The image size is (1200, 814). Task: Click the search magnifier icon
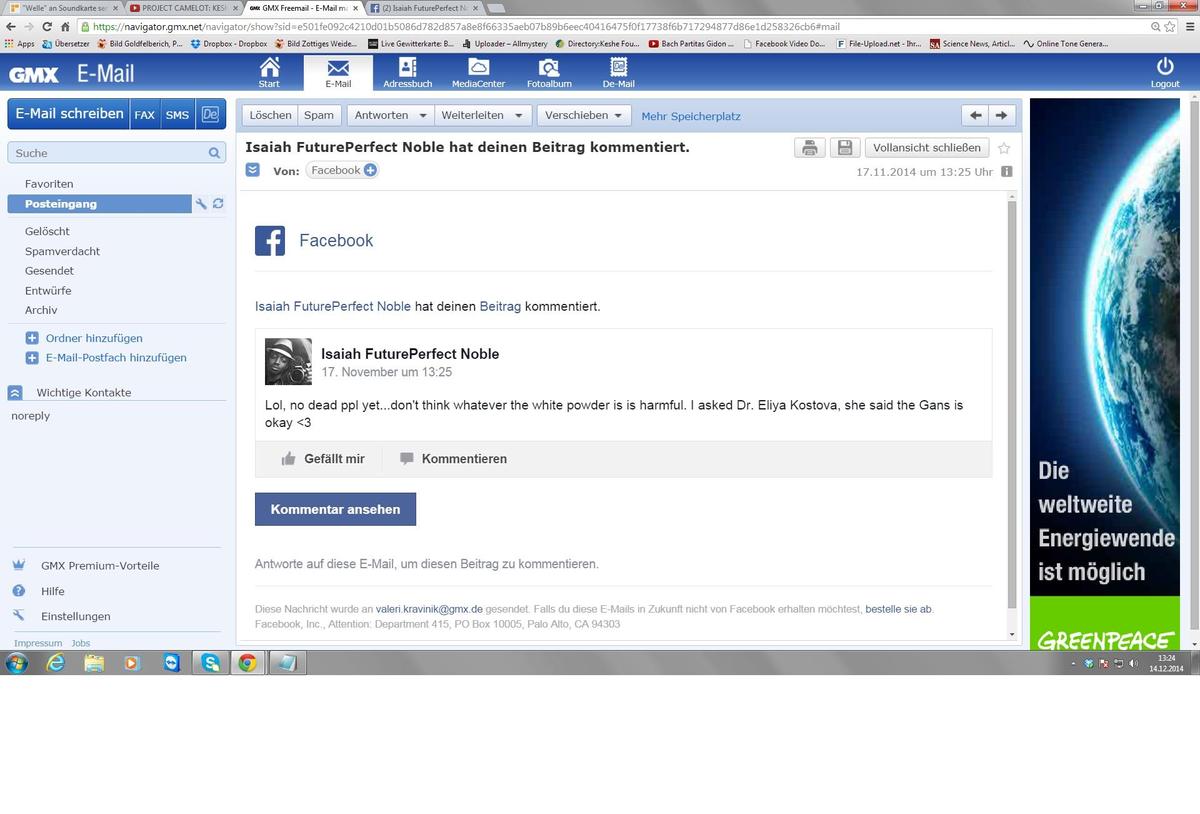(214, 153)
